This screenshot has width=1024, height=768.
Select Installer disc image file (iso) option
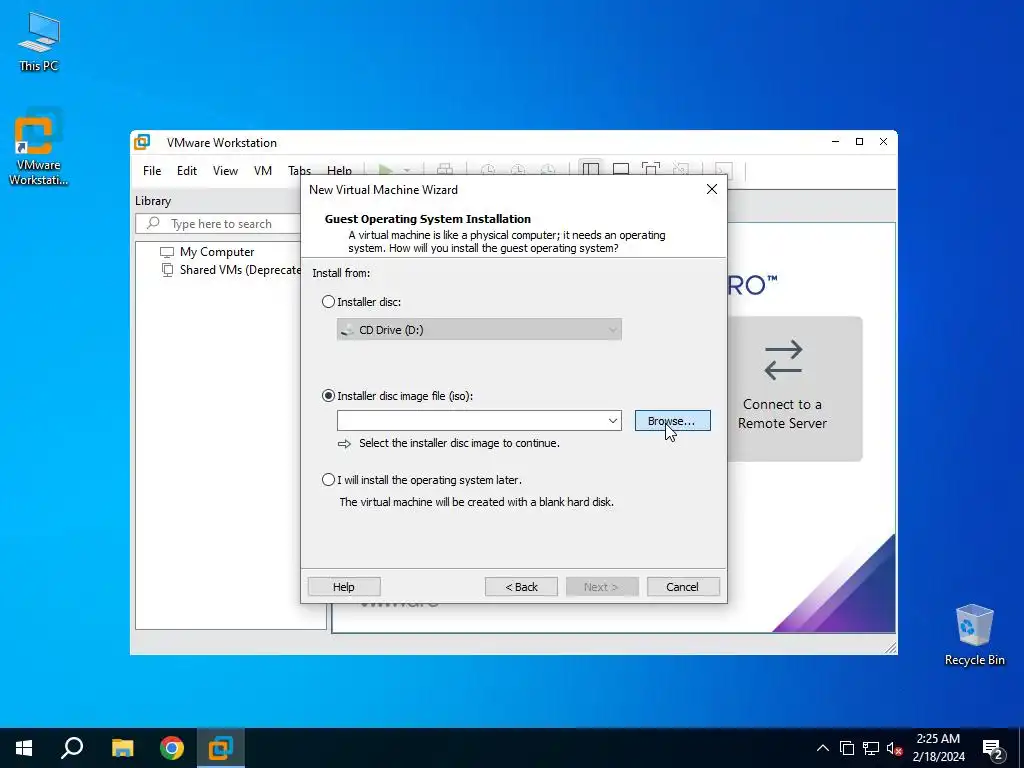[x=328, y=396]
